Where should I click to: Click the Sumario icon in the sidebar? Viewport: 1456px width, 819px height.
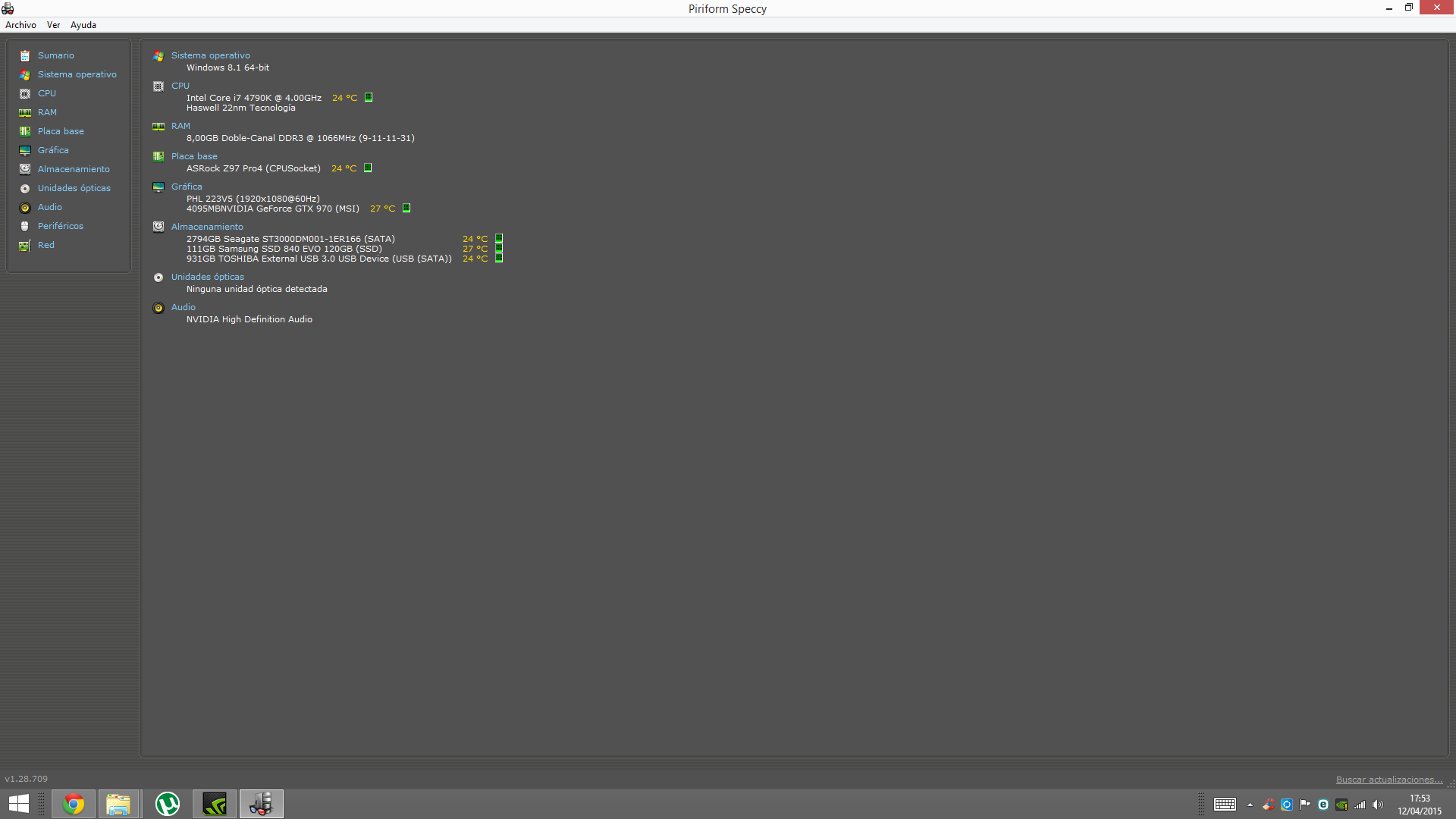(x=25, y=55)
